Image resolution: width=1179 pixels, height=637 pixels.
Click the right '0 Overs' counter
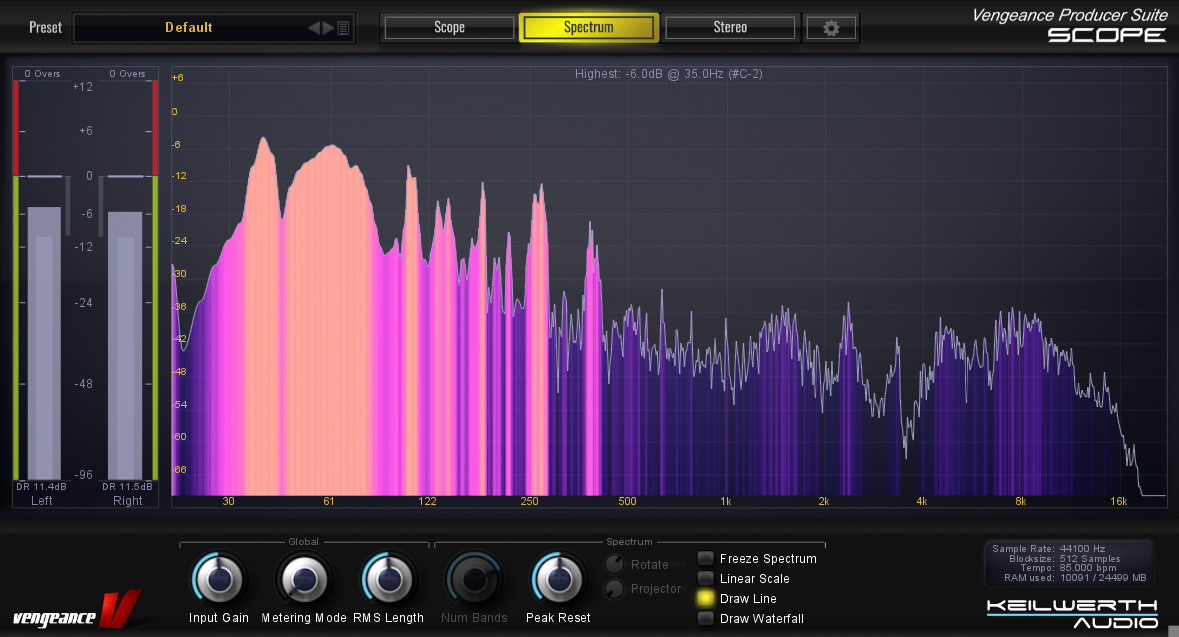(127, 74)
